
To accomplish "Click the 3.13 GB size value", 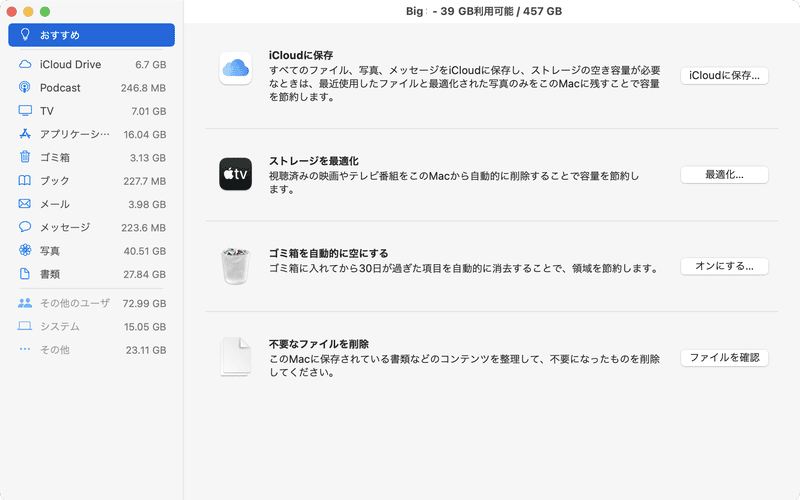I will [148, 158].
